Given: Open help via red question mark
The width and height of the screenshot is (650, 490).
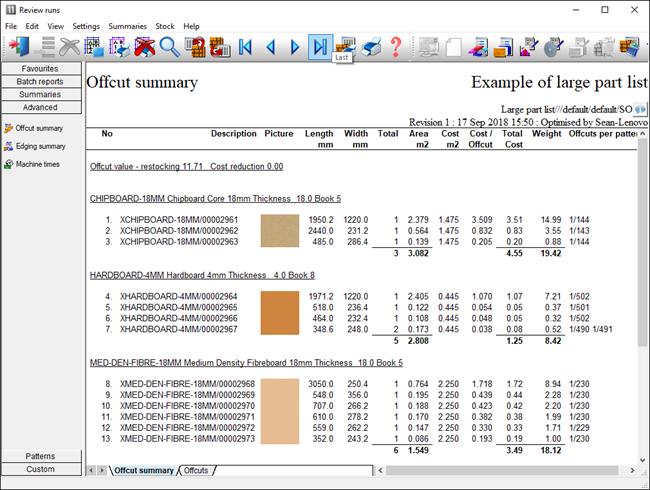Looking at the screenshot, I should (396, 46).
